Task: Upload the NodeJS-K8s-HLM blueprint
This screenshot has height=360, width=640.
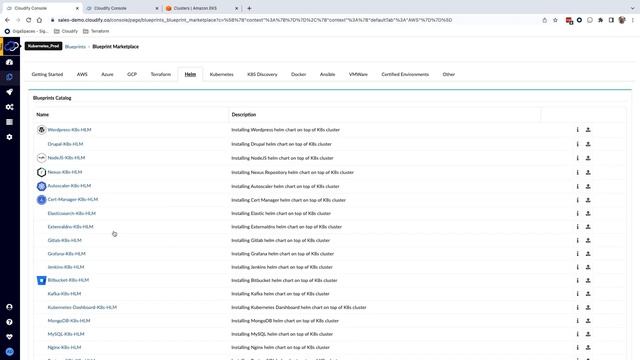Action: pyautogui.click(x=588, y=158)
